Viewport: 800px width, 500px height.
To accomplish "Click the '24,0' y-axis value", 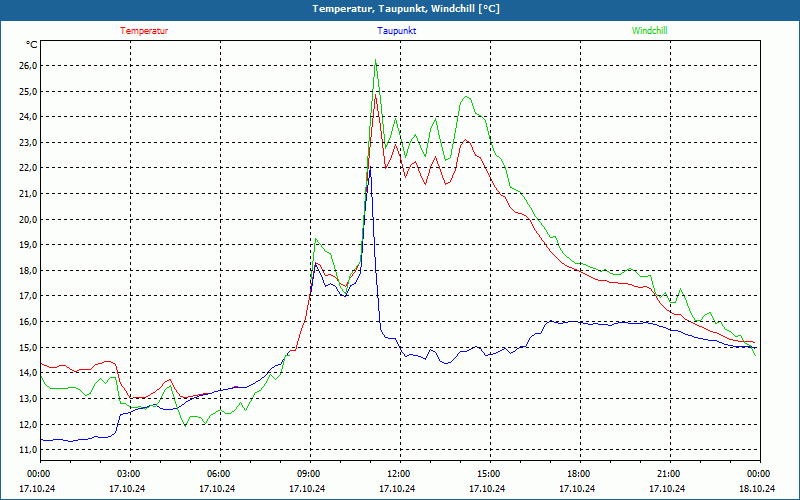I will pyautogui.click(x=28, y=116).
